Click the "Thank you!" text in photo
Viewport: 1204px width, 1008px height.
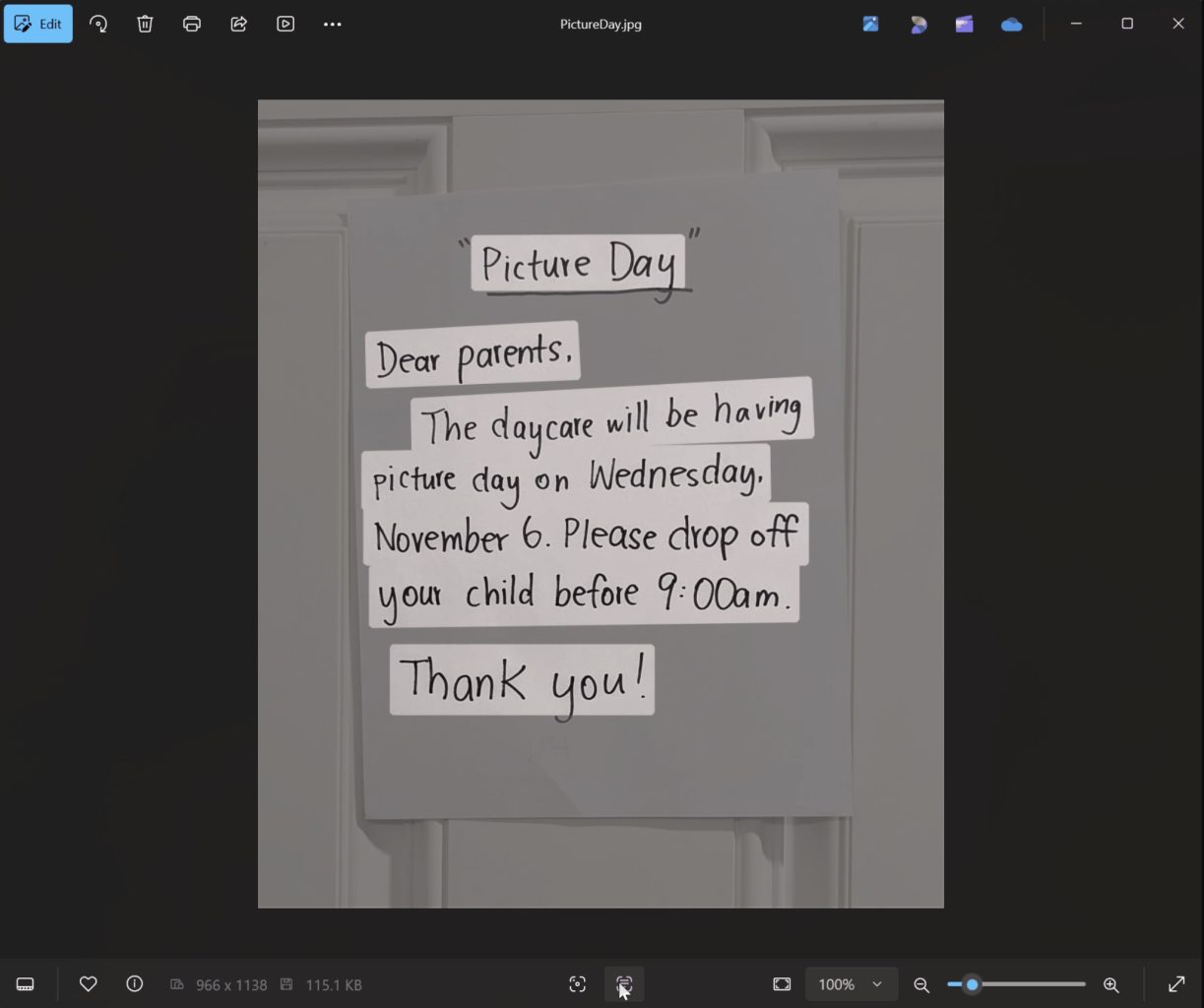pos(523,681)
